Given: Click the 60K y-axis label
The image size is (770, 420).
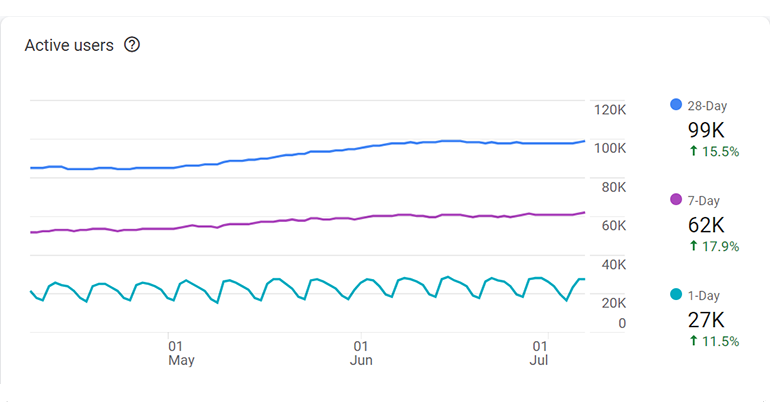Looking at the screenshot, I should click(612, 226).
